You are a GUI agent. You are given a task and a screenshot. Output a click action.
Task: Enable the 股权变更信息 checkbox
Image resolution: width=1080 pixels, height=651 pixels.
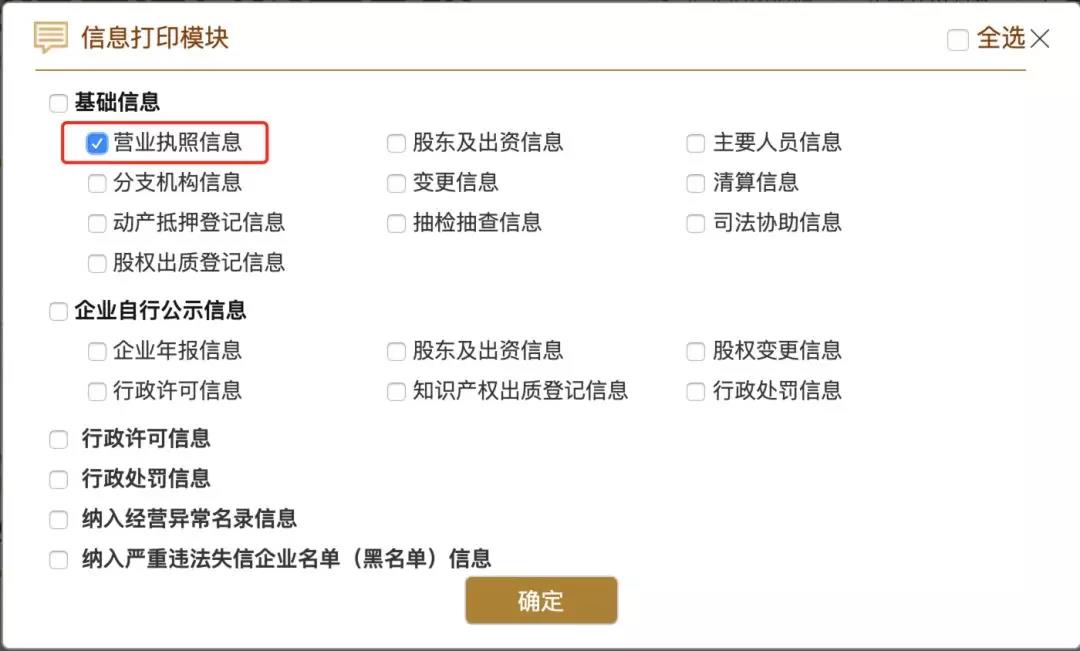696,351
